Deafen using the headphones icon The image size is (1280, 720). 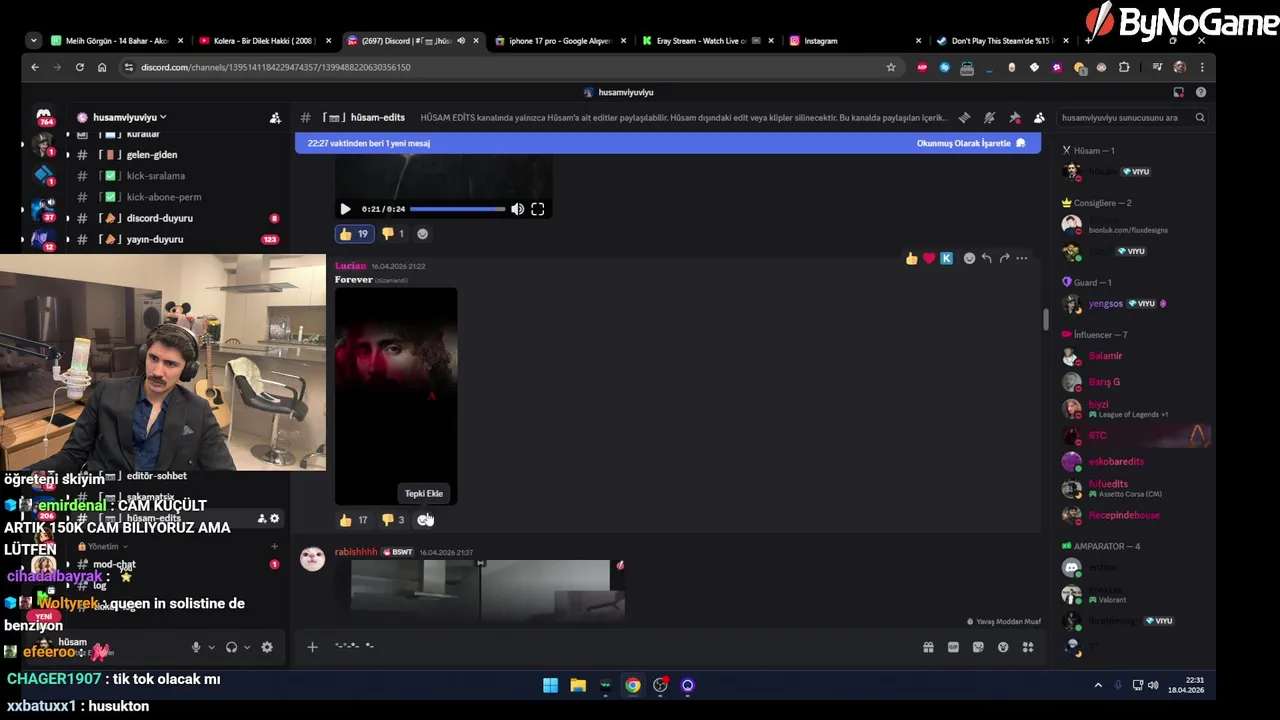pyautogui.click(x=231, y=647)
